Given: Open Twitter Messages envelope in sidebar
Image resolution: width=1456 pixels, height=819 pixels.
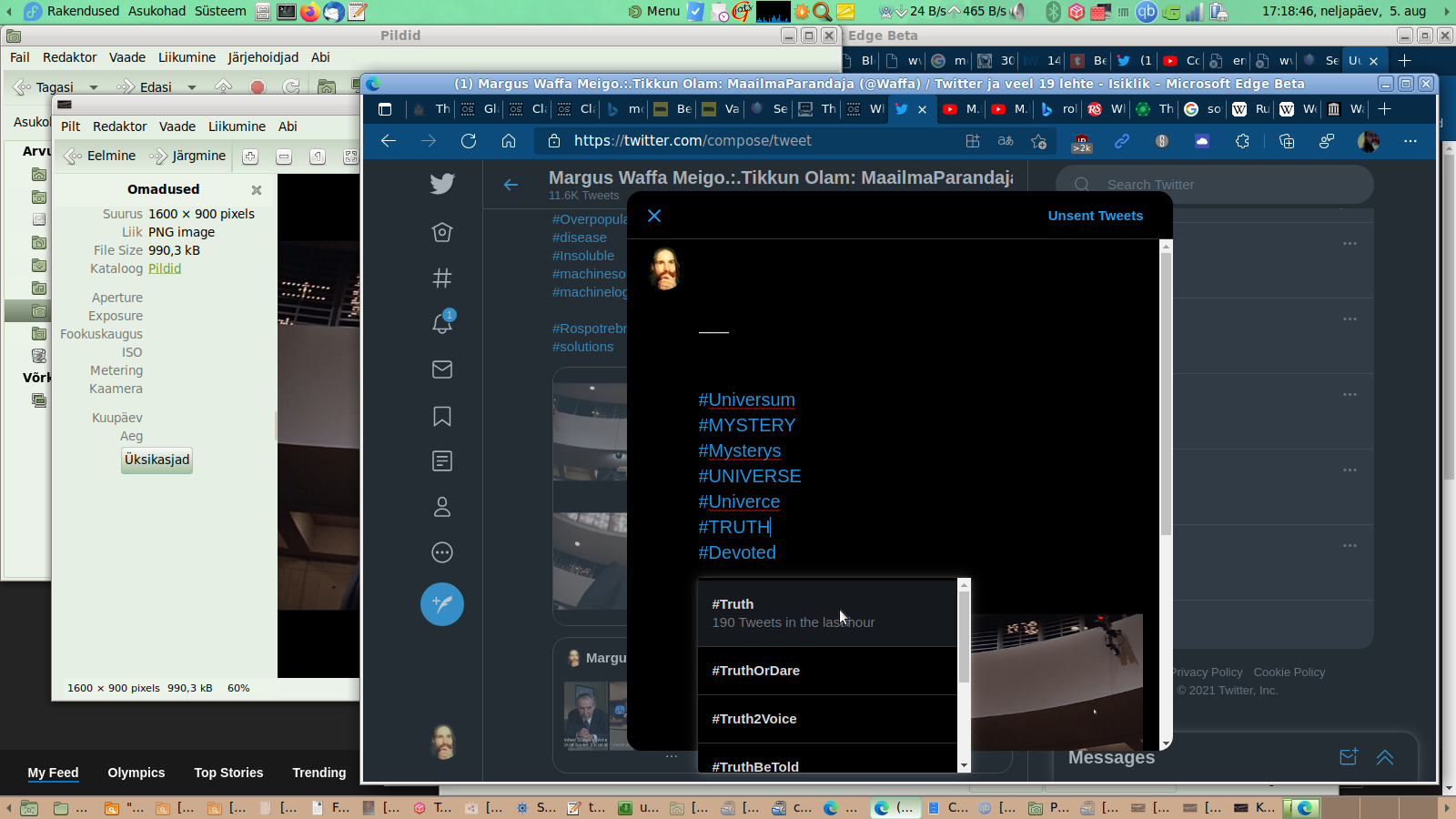Looking at the screenshot, I should pos(442,369).
